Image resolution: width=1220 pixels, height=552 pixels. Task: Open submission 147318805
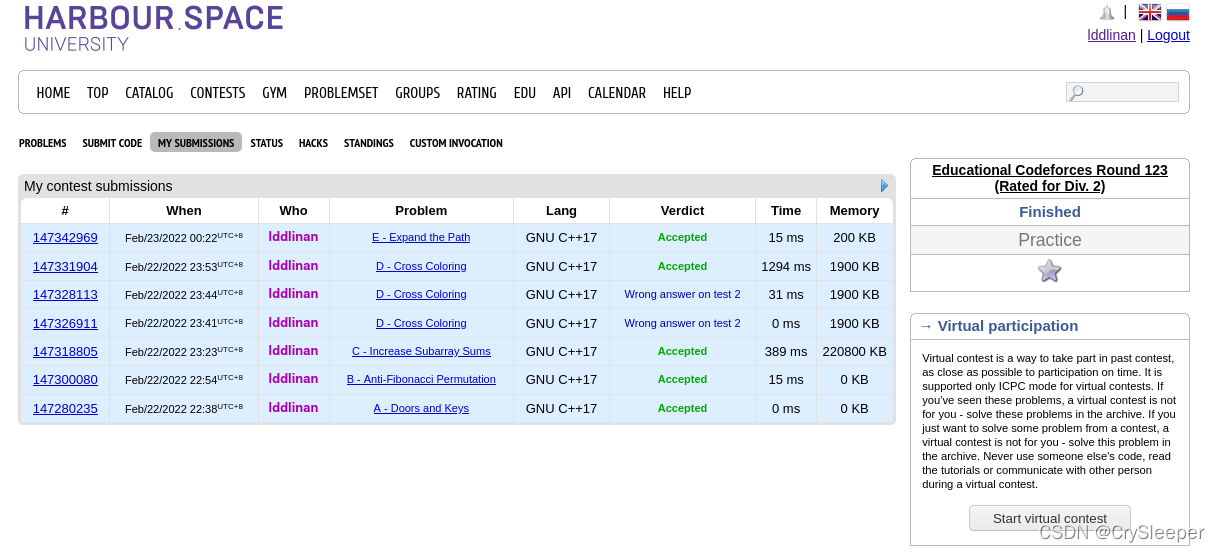[x=65, y=352]
